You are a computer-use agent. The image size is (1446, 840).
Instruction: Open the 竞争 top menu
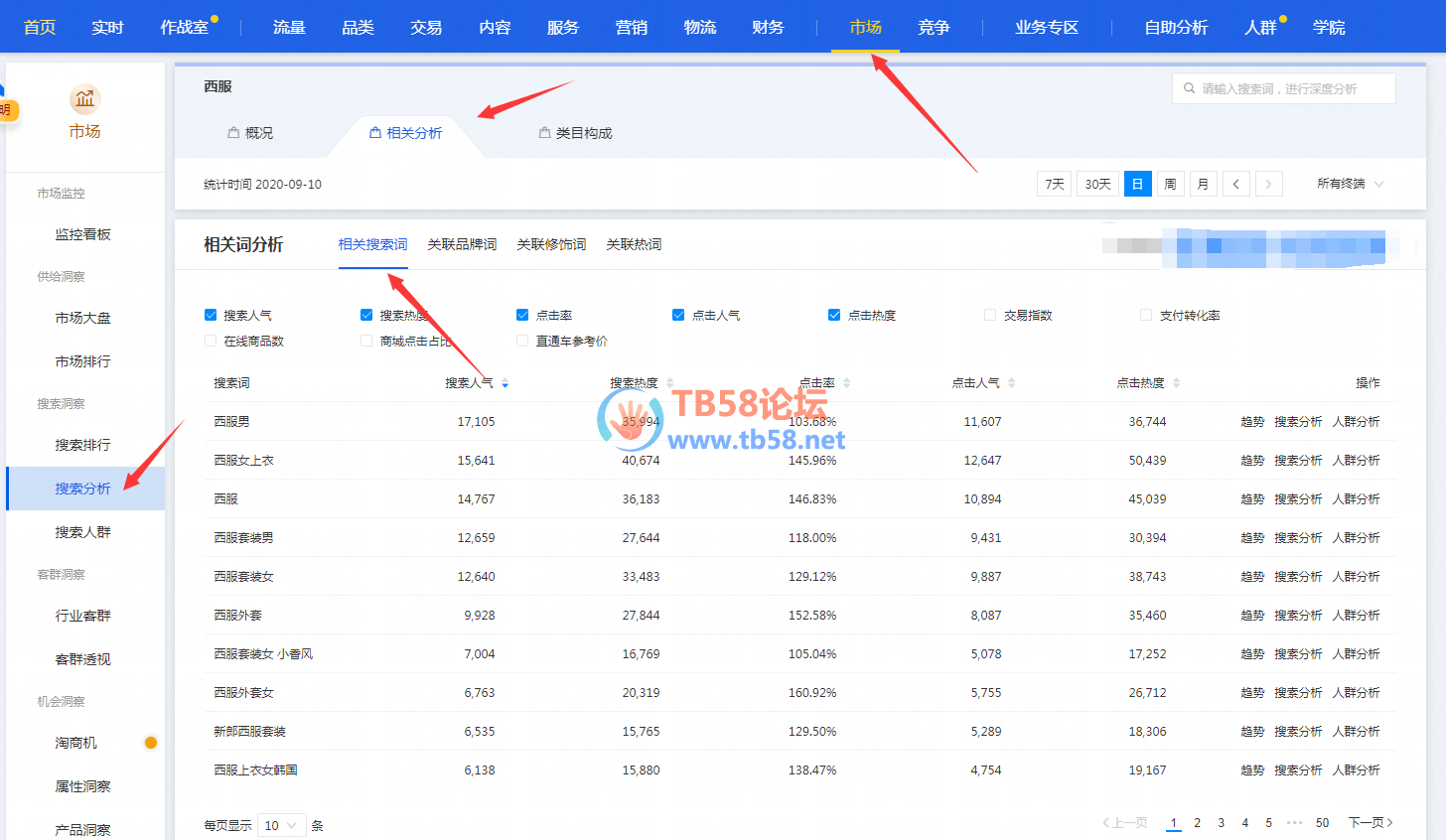[x=934, y=27]
